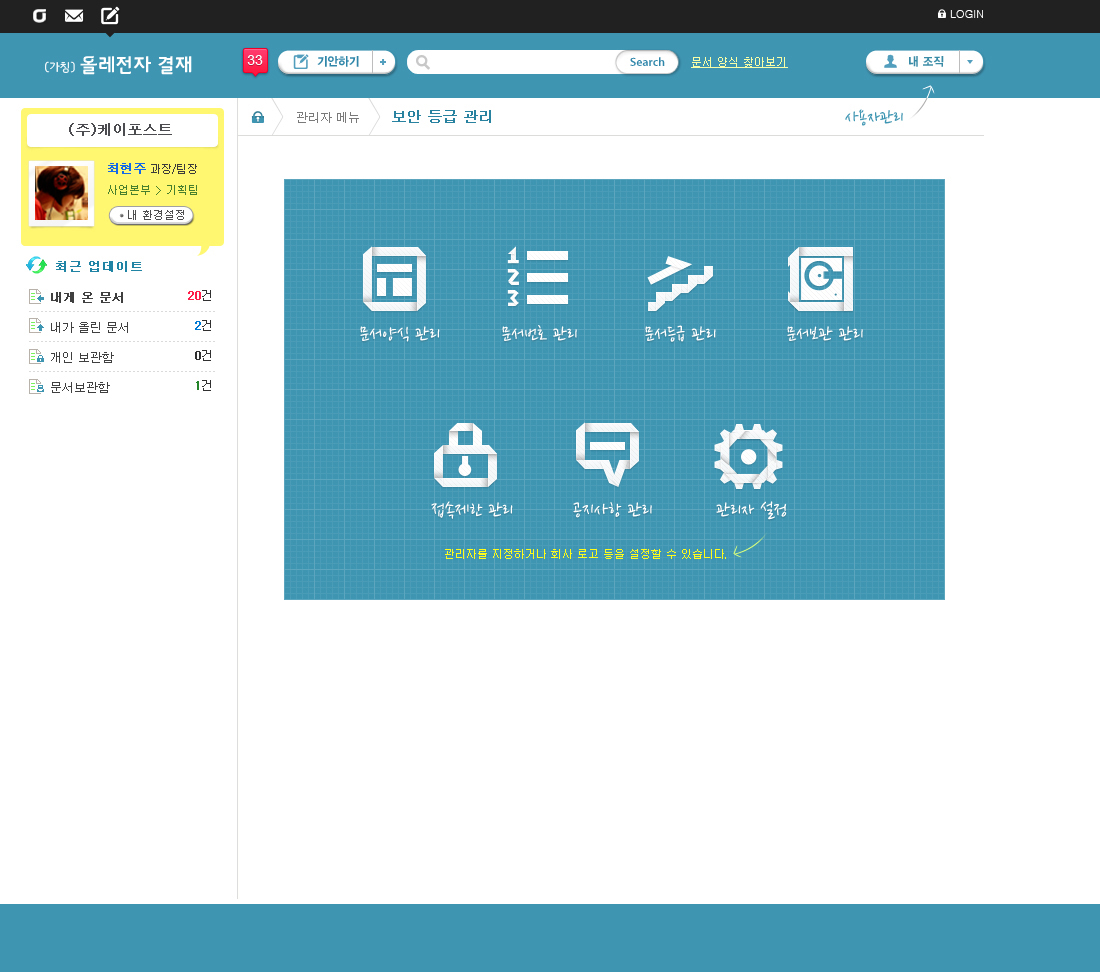Open 문서번호 관리 numbered list icon
Image resolution: width=1100 pixels, height=972 pixels.
pos(538,277)
